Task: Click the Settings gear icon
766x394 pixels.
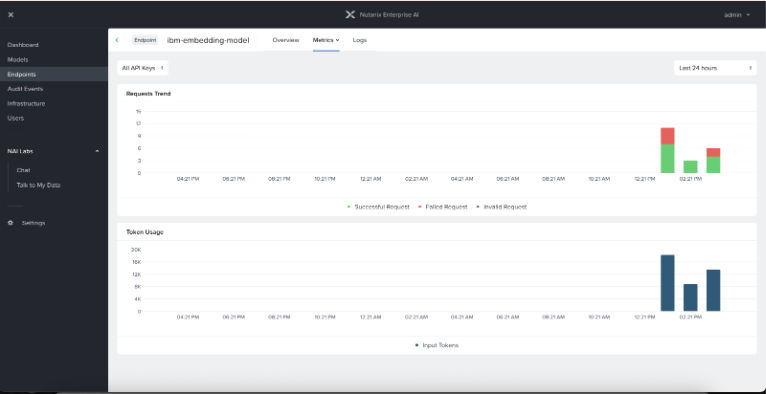Action: (11, 223)
